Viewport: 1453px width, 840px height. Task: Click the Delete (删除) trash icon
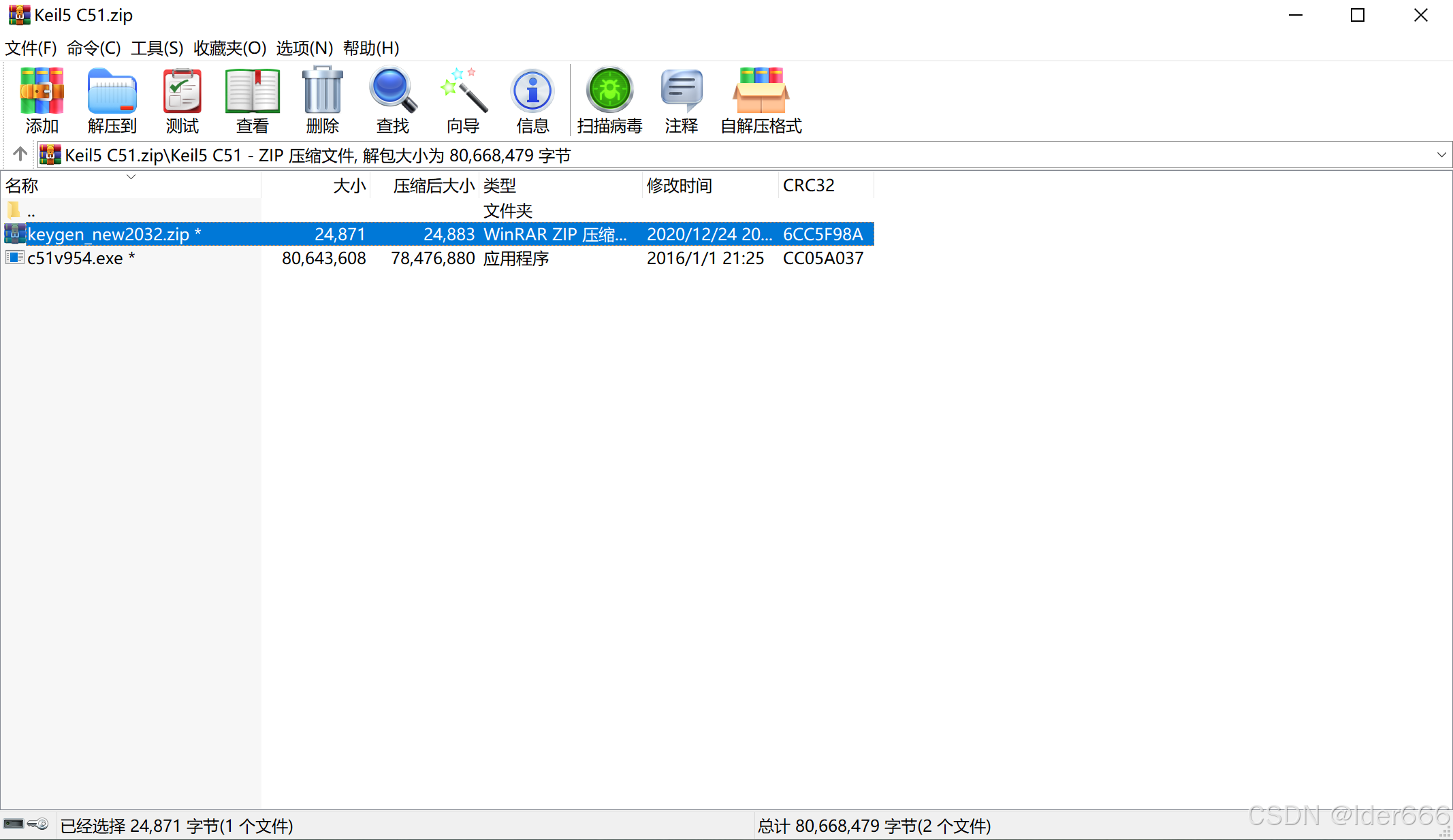pos(322,99)
